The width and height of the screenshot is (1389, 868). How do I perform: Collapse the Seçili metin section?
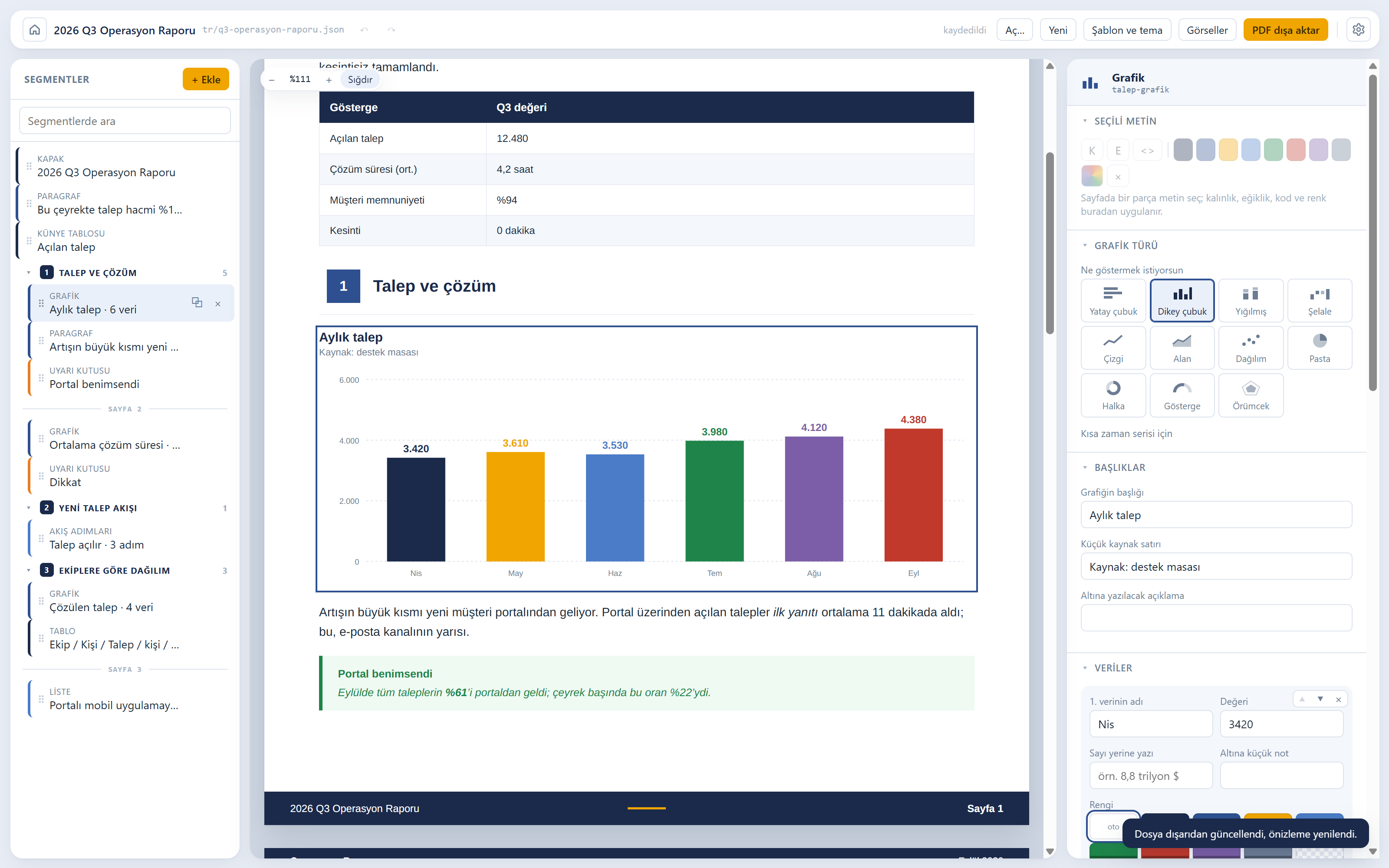tap(1085, 121)
